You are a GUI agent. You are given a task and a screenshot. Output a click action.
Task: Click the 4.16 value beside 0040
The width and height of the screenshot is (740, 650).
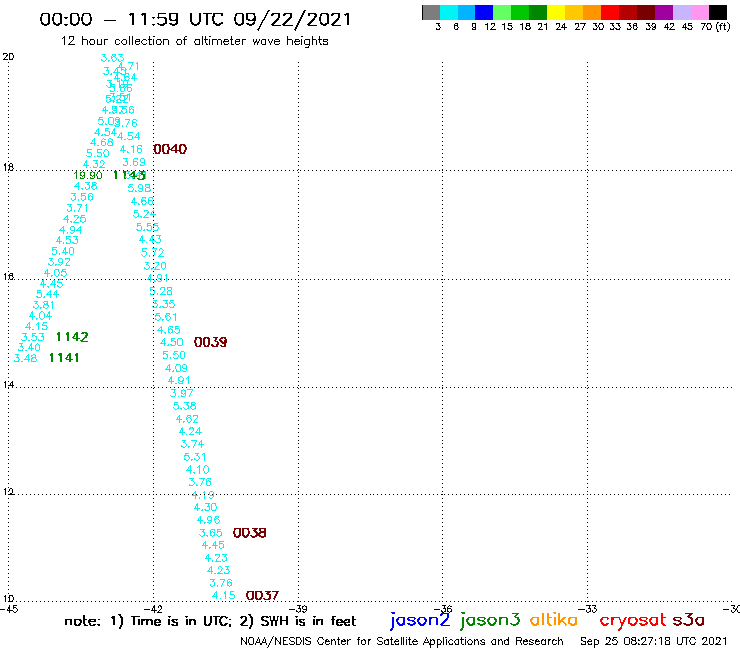(x=131, y=149)
